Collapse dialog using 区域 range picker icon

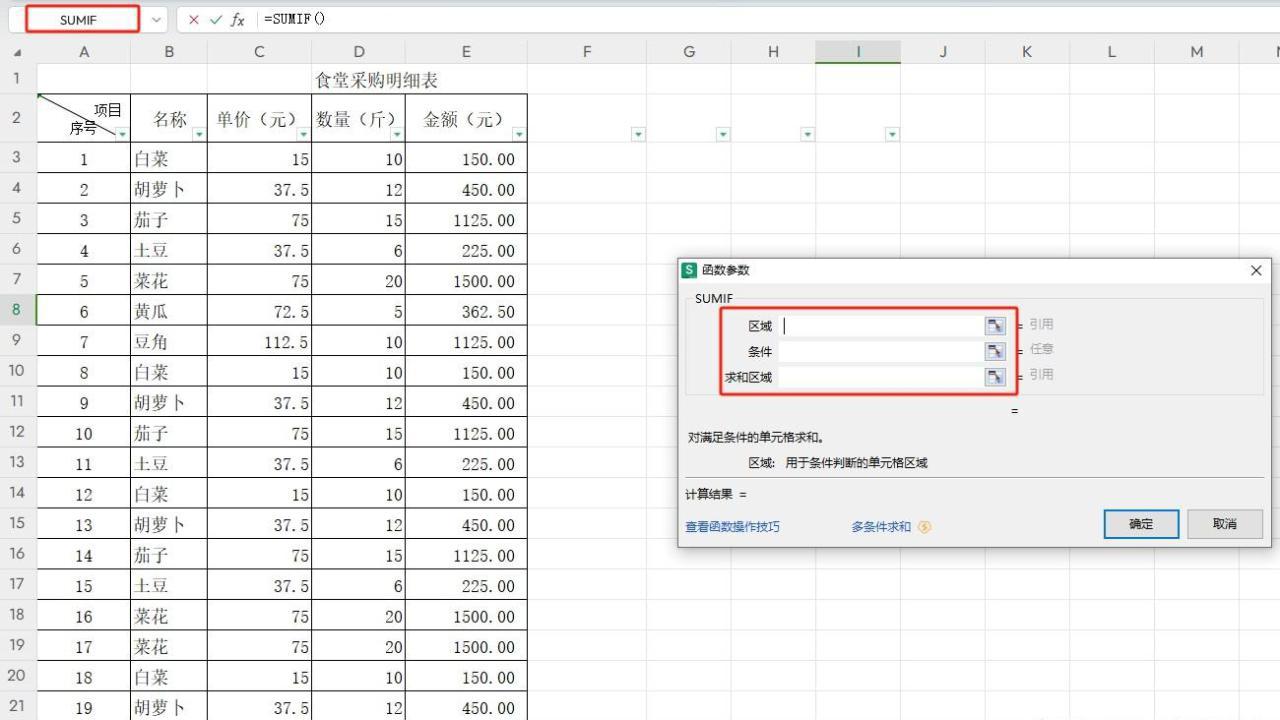(x=994, y=325)
